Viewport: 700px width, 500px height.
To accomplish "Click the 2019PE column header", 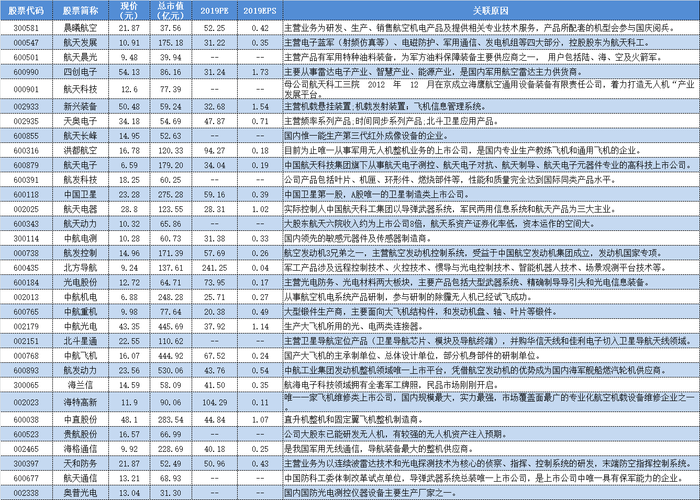I will (214, 11).
